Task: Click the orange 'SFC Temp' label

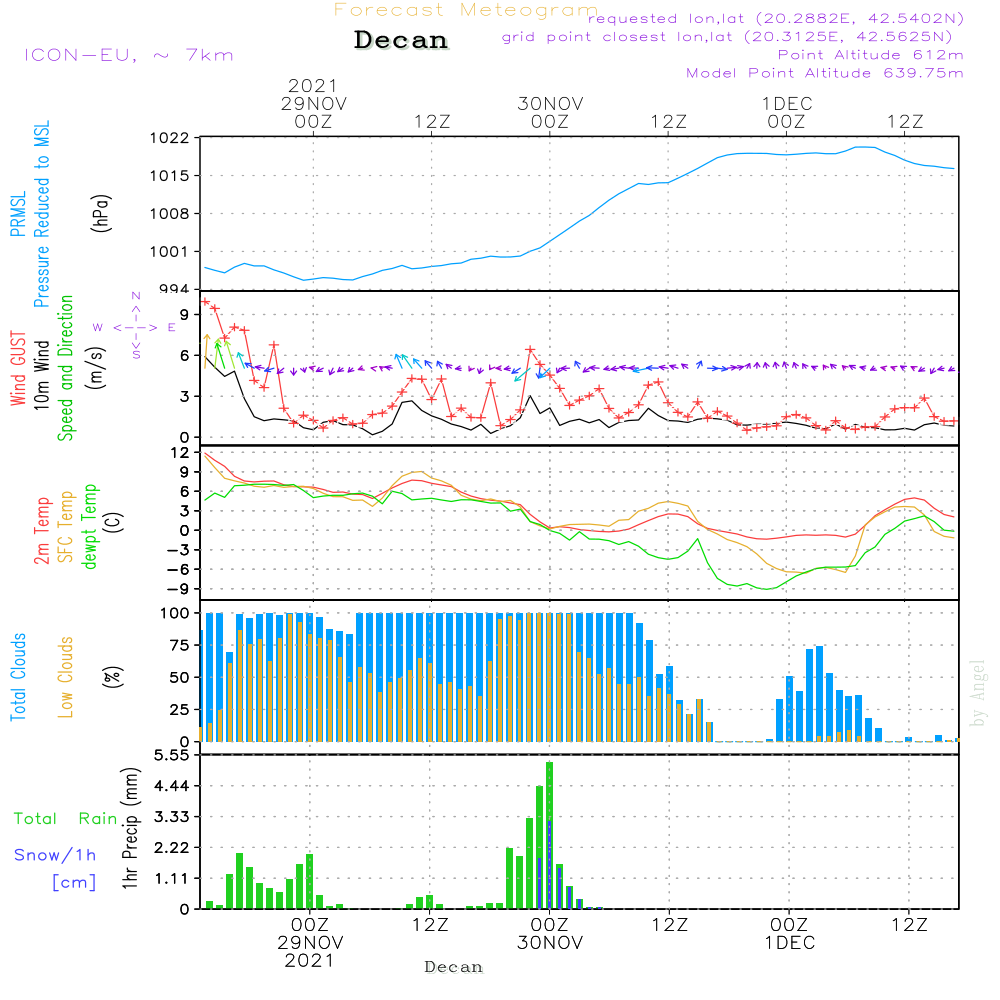Action: point(66,527)
